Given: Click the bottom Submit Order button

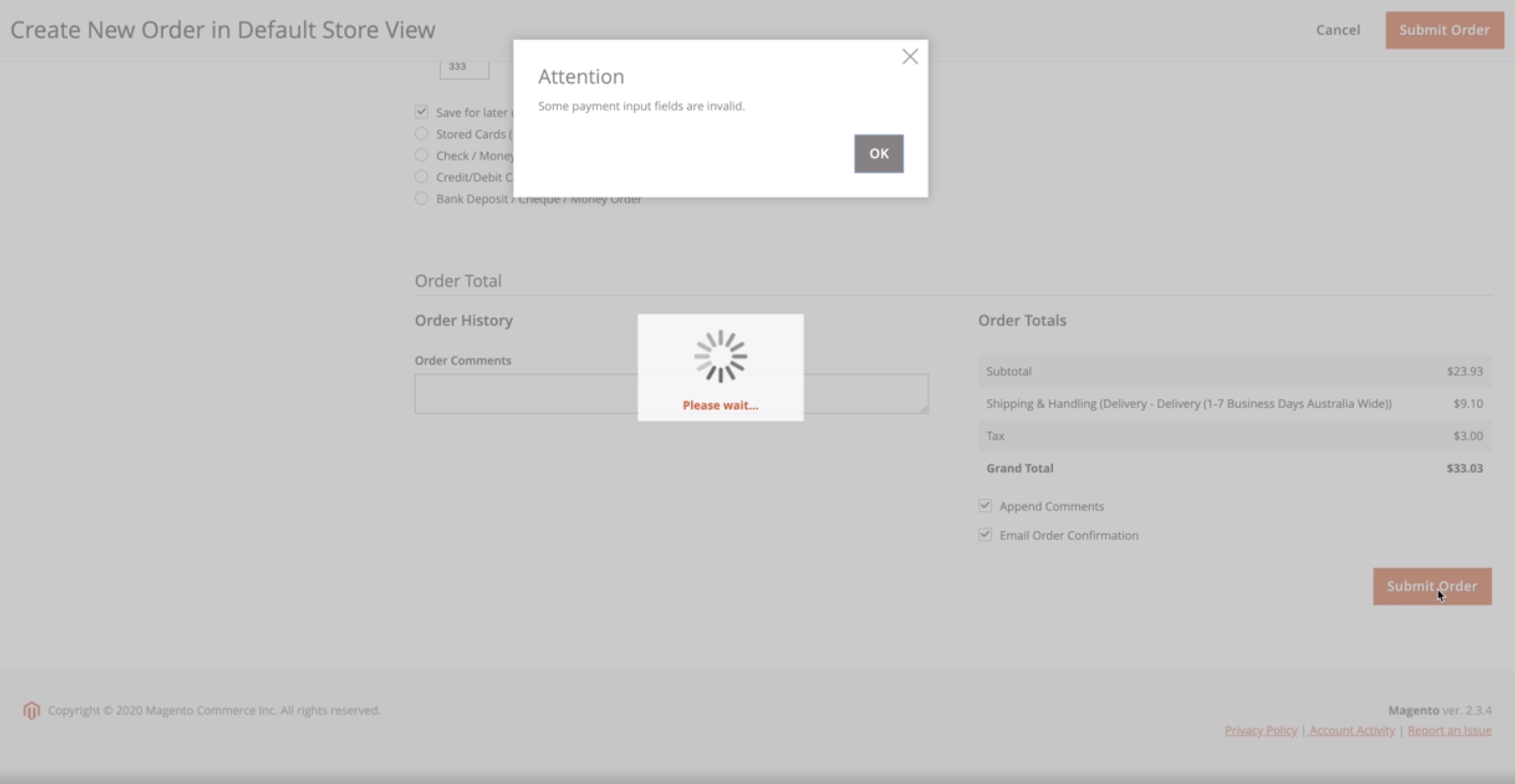Looking at the screenshot, I should click(1432, 586).
